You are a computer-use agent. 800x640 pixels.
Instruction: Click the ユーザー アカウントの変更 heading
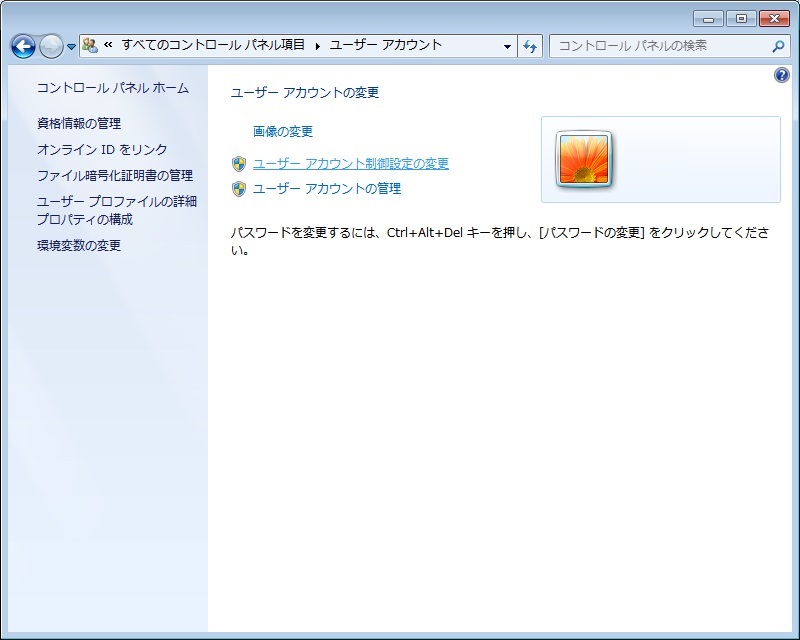(x=305, y=92)
